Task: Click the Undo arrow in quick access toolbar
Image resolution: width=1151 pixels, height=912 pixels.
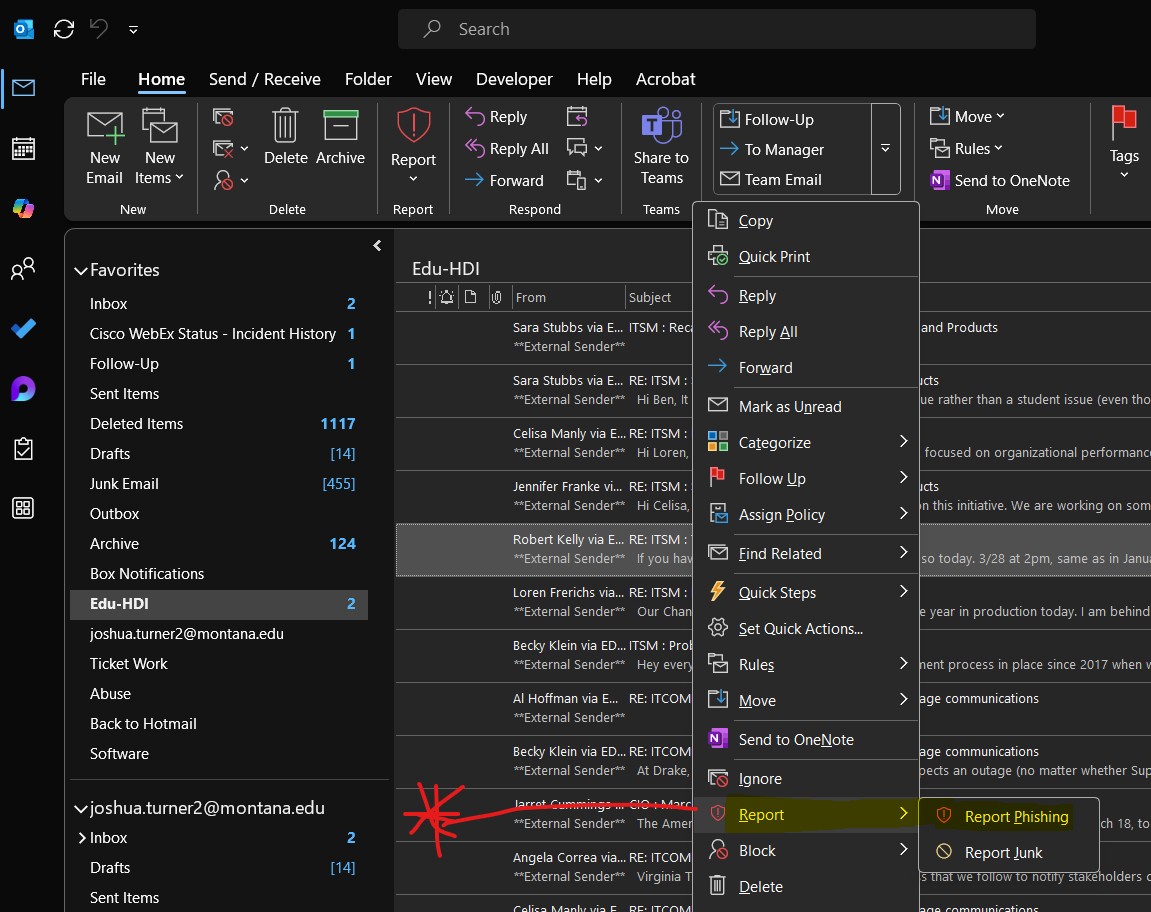Action: pyautogui.click(x=99, y=29)
